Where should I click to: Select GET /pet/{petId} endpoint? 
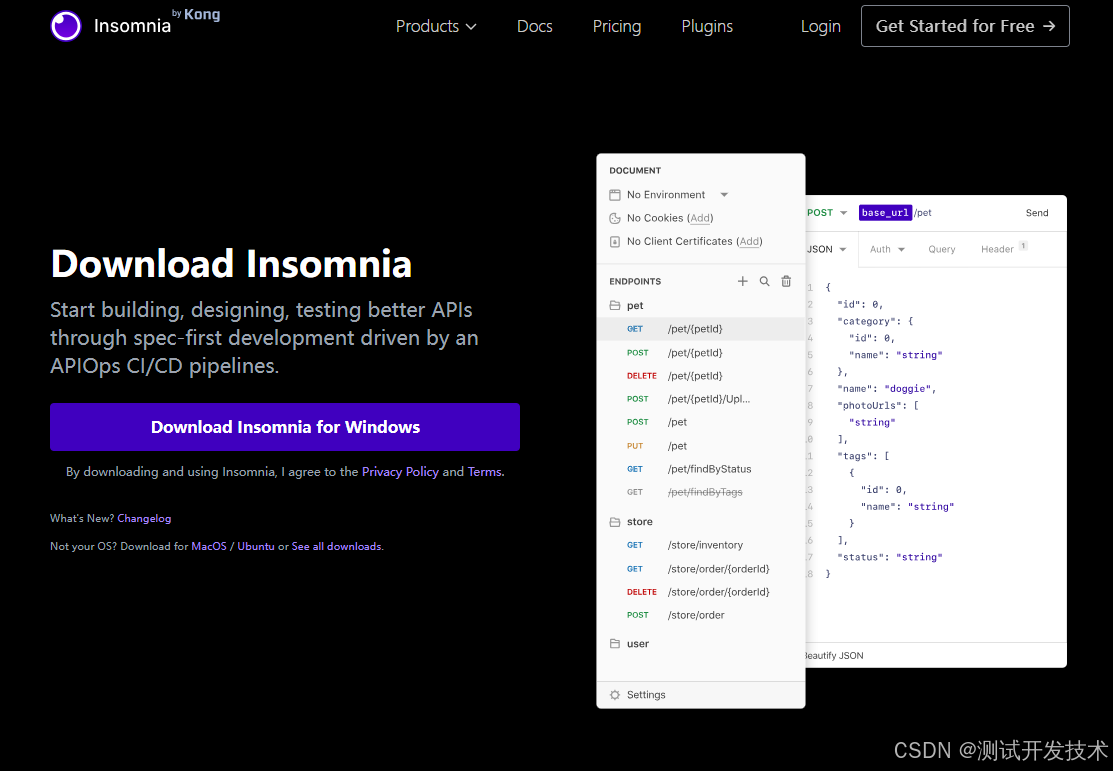tap(701, 329)
